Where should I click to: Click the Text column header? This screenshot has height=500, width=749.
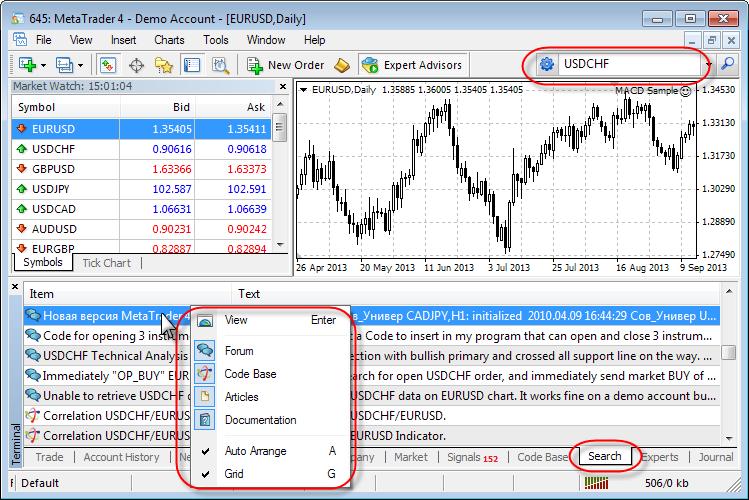(476, 294)
